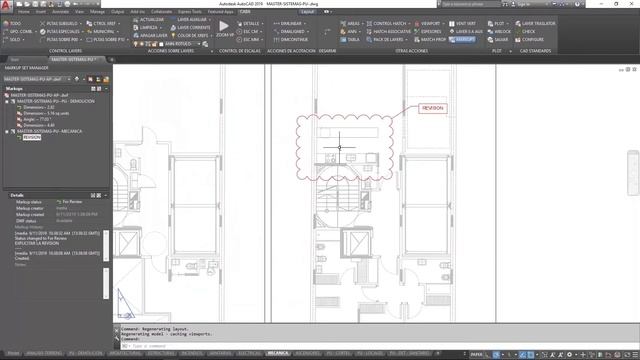Screen dimensions: 640x360
Task: Select the Angle markup tree item
Action: tap(37, 120)
